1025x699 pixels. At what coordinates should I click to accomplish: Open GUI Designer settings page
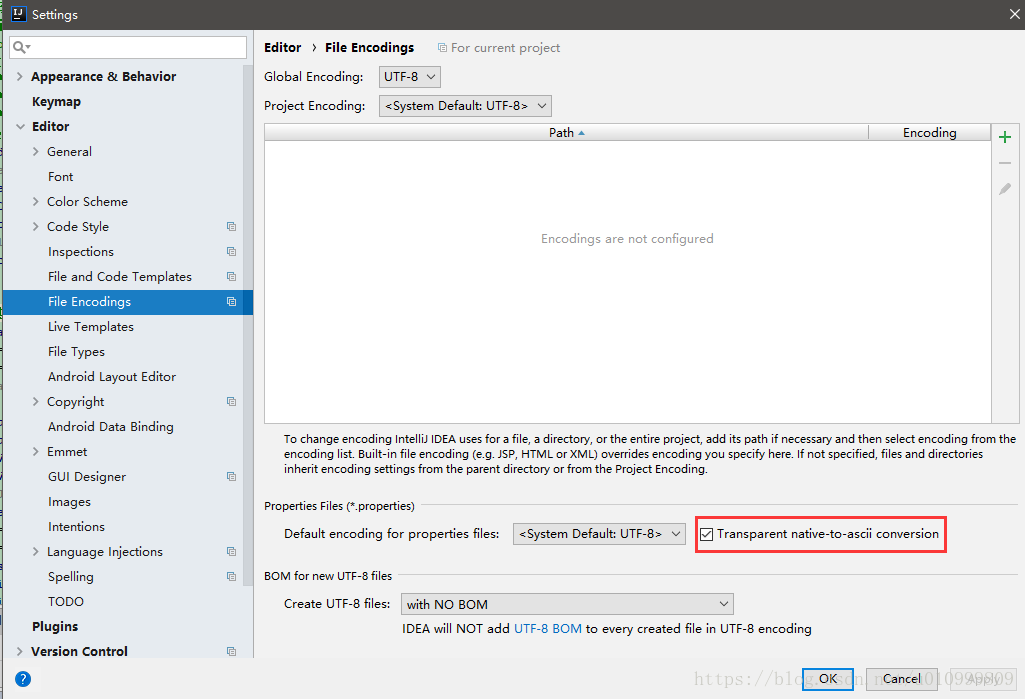point(86,477)
